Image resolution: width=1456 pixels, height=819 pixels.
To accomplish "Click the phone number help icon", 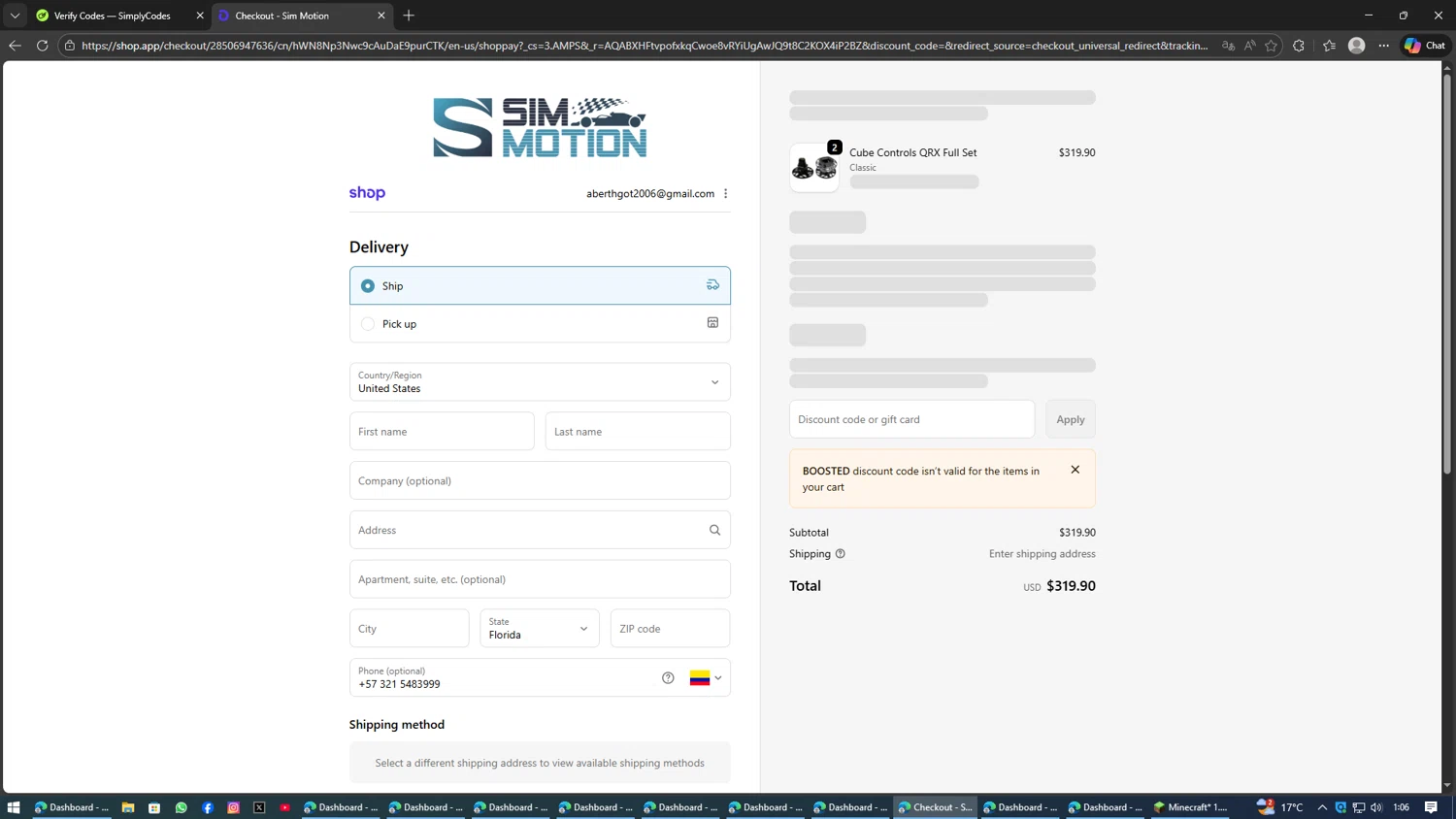I will click(668, 678).
